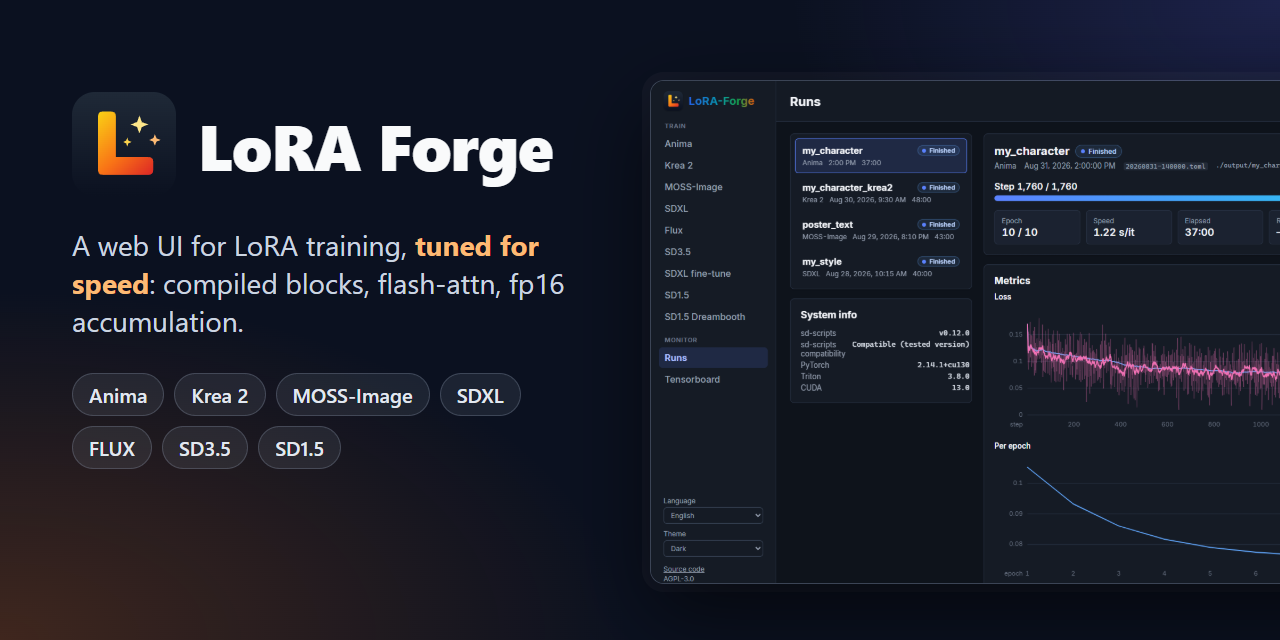Click the Step 1,760 / 1,760 progress bar
The width and height of the screenshot is (1280, 640).
point(1137,198)
